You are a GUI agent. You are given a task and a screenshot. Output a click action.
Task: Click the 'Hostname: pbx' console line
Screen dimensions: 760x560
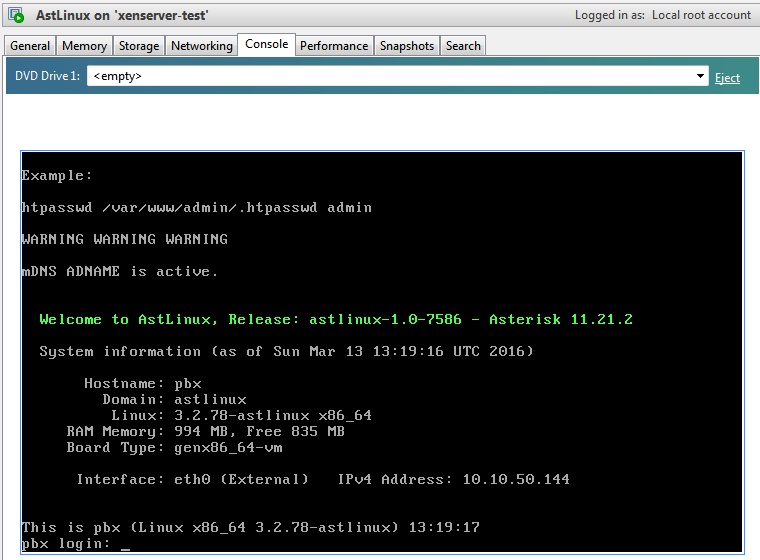click(142, 383)
